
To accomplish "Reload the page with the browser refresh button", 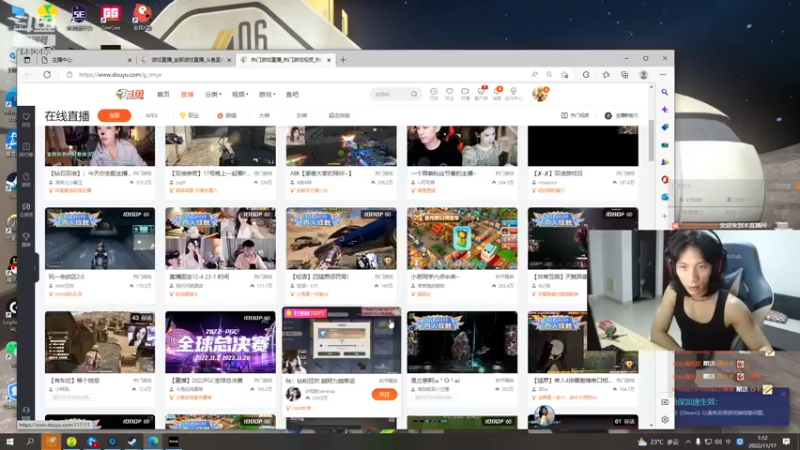I will [x=47, y=74].
